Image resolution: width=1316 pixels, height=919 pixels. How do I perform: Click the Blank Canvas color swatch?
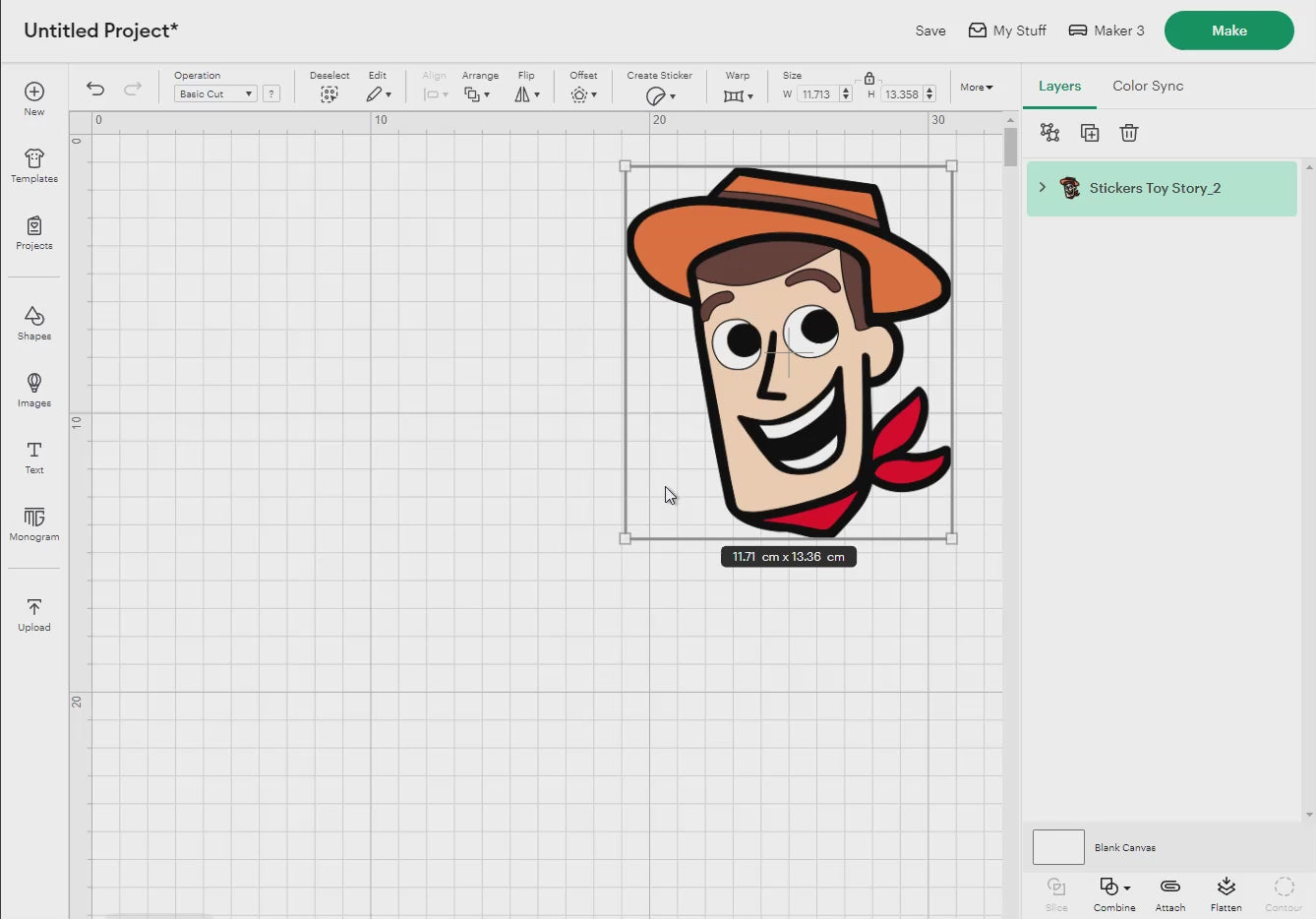(x=1058, y=847)
